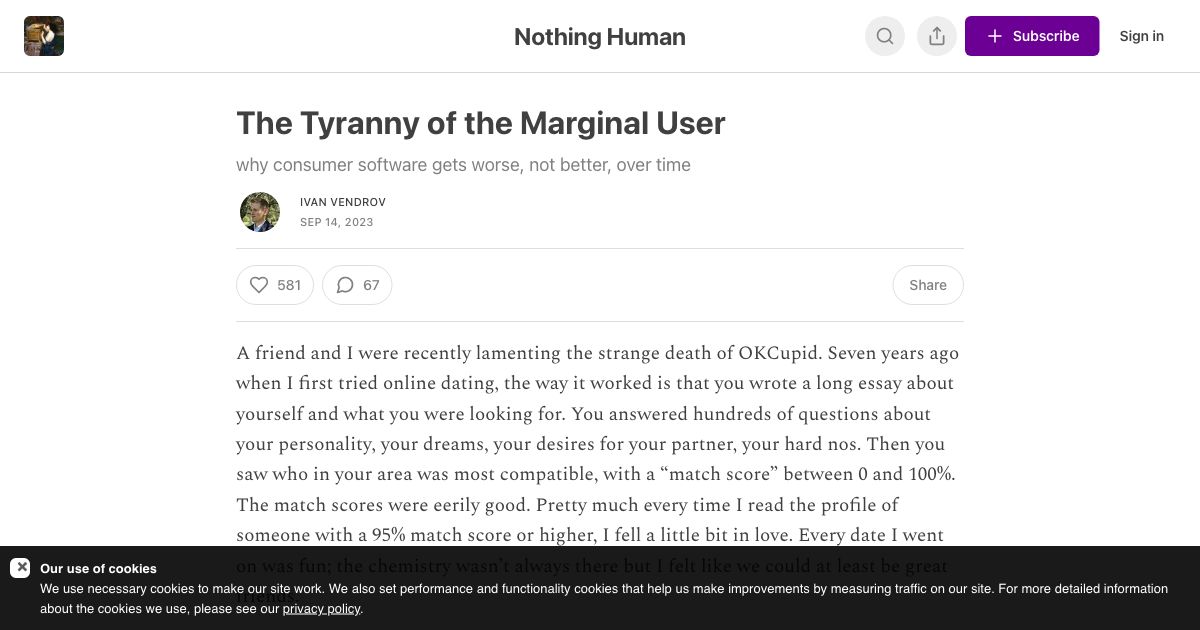Click the cookie banner Our use of cookies heading
The height and width of the screenshot is (630, 1200).
[x=98, y=568]
